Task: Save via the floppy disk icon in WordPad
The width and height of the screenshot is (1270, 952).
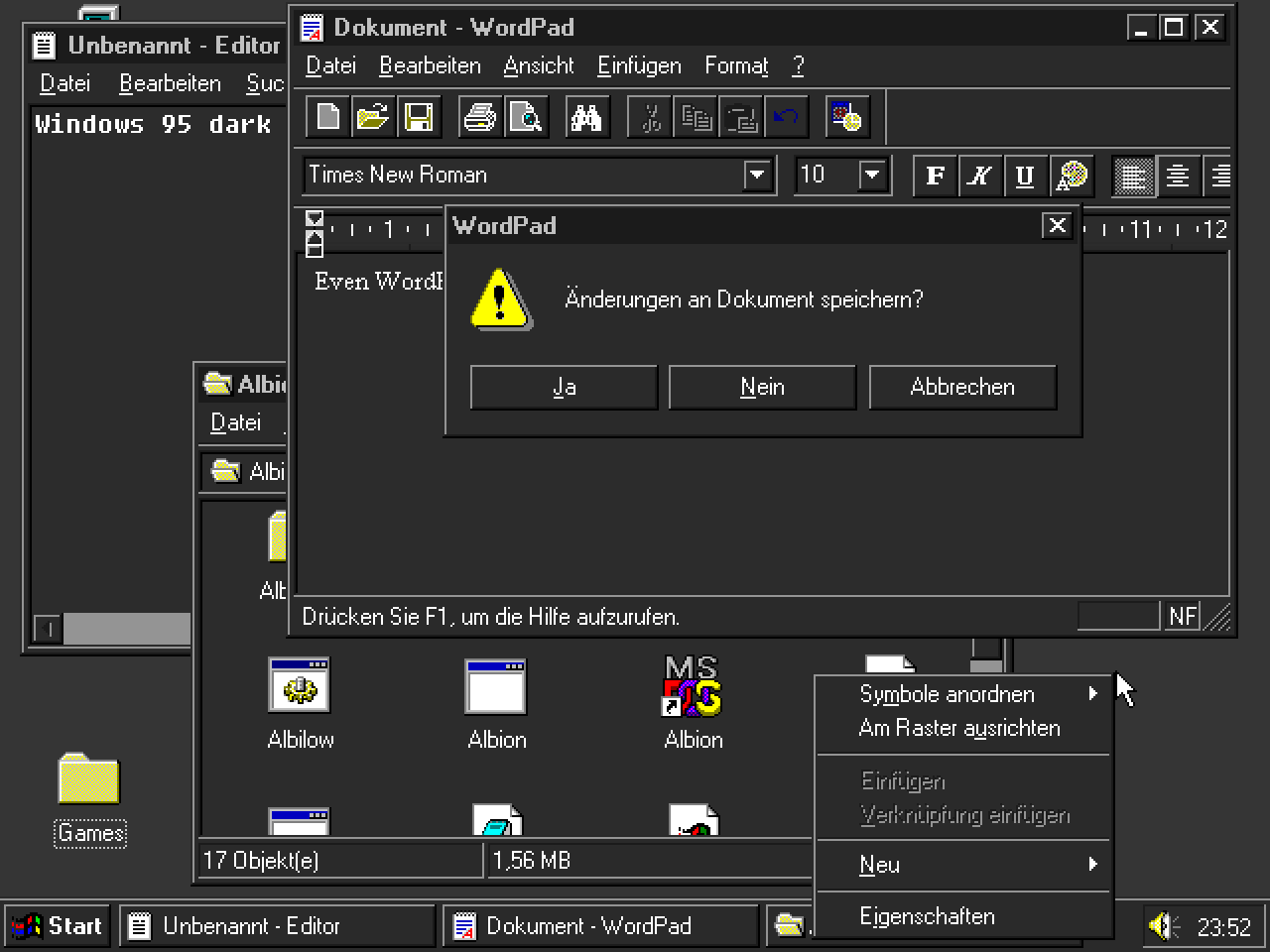Action: 418,117
